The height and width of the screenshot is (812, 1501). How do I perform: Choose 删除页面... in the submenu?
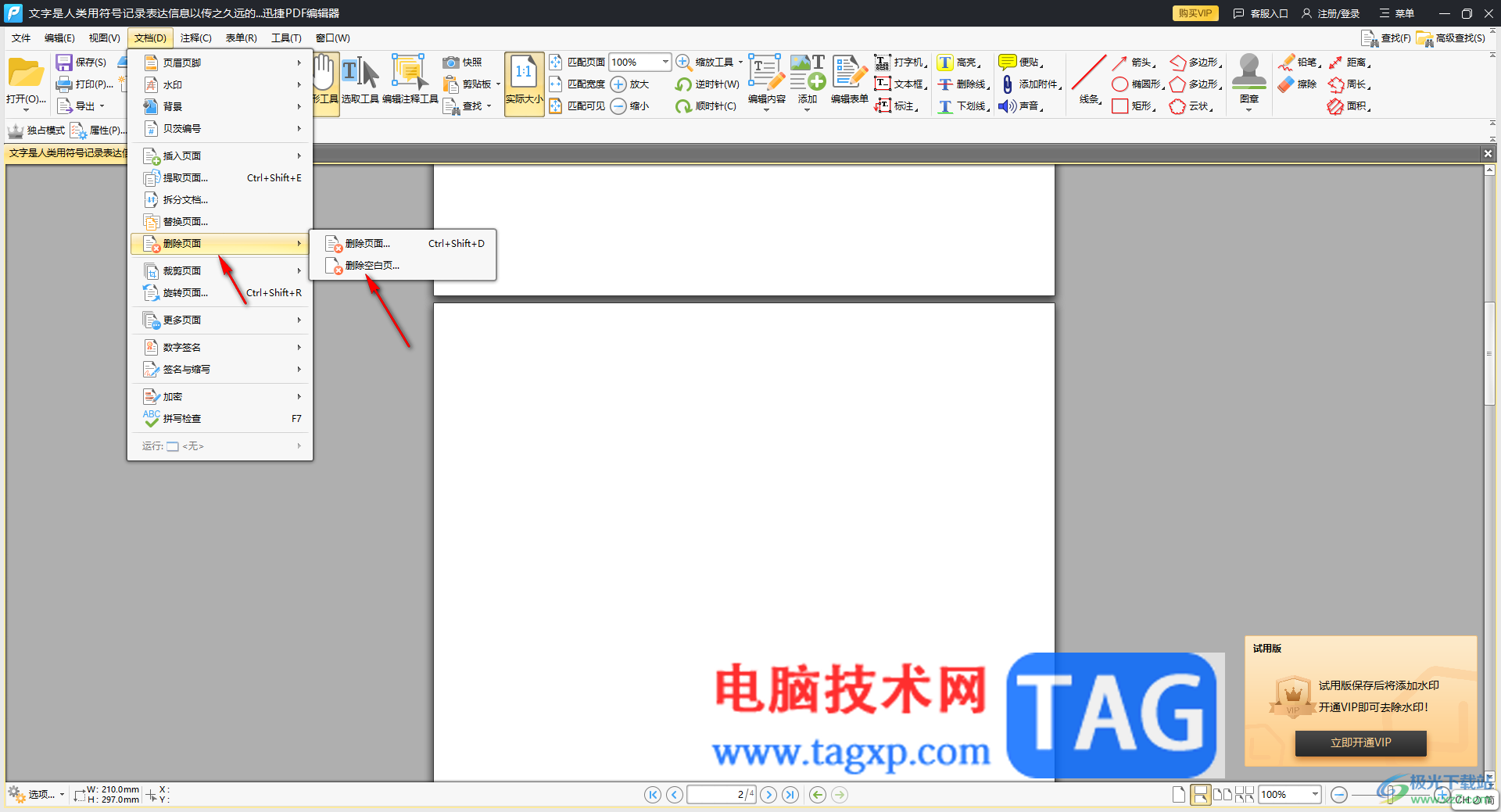pos(403,244)
